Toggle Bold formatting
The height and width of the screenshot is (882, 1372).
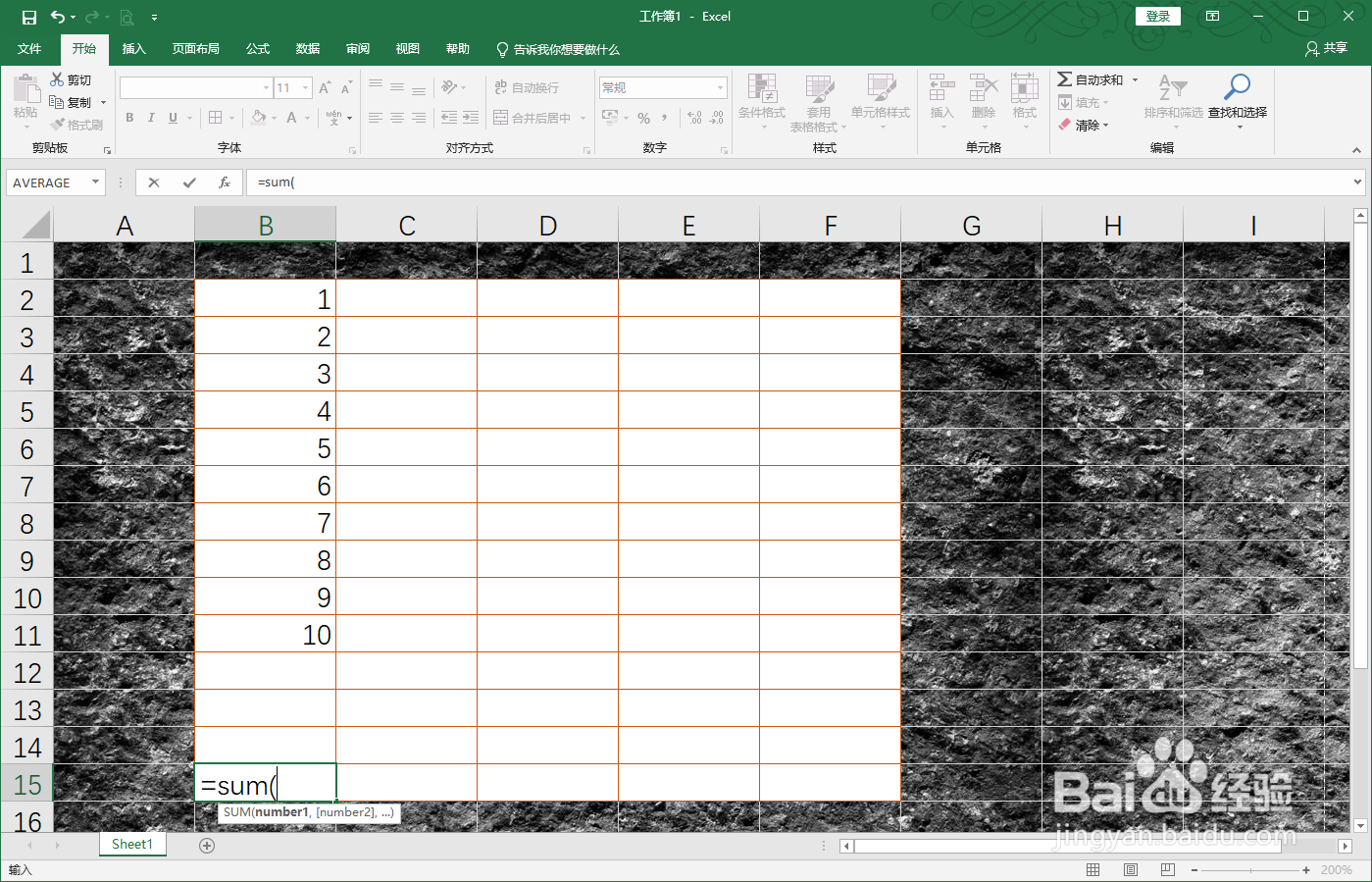coord(129,118)
